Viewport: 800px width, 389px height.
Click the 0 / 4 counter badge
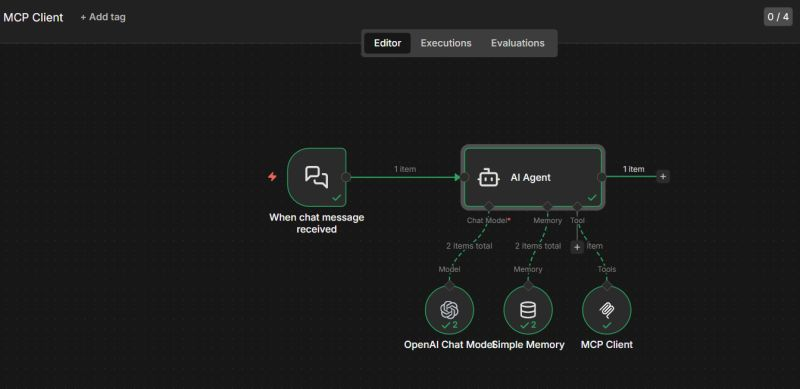tap(778, 17)
